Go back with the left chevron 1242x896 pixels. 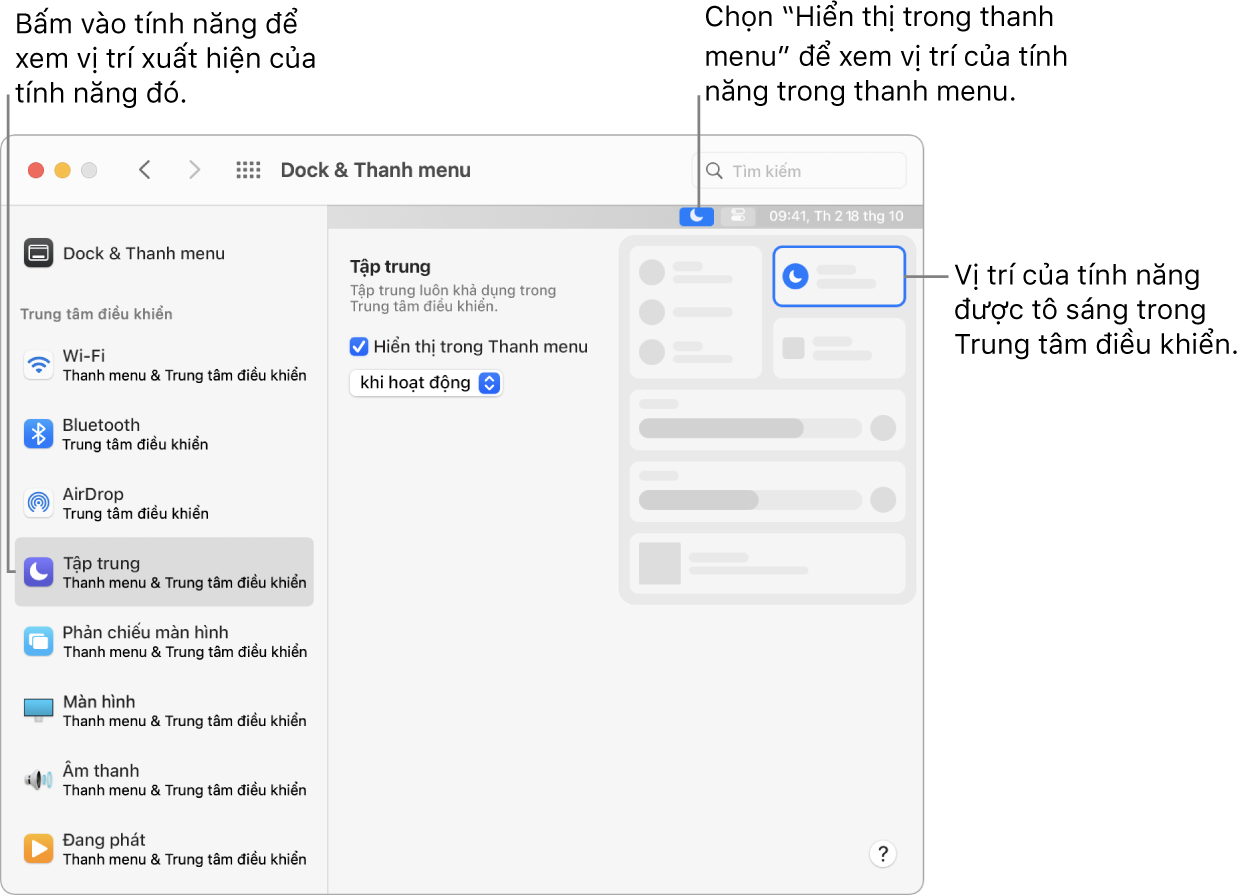click(x=145, y=170)
